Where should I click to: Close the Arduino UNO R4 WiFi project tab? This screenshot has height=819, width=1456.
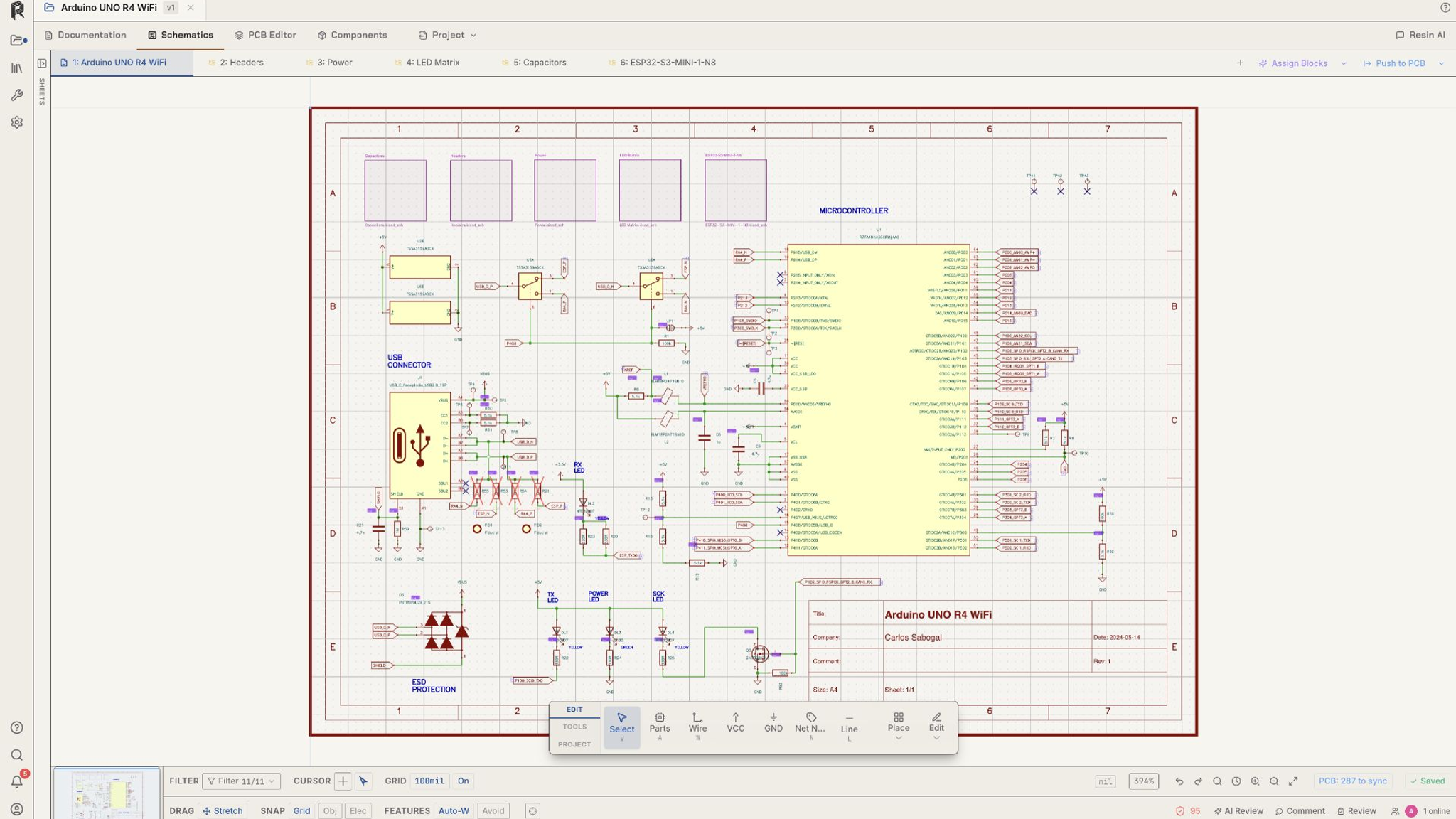191,8
